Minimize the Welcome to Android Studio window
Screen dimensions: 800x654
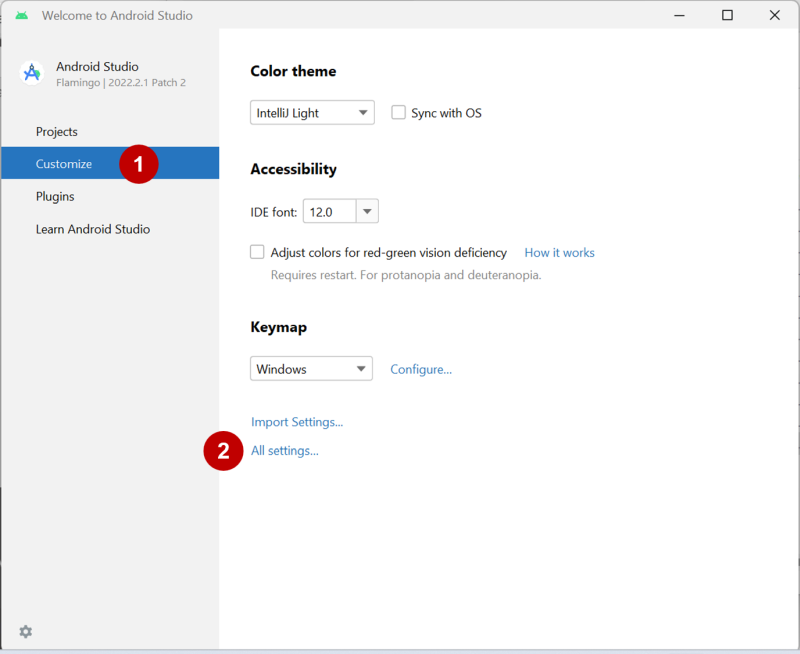tap(680, 15)
